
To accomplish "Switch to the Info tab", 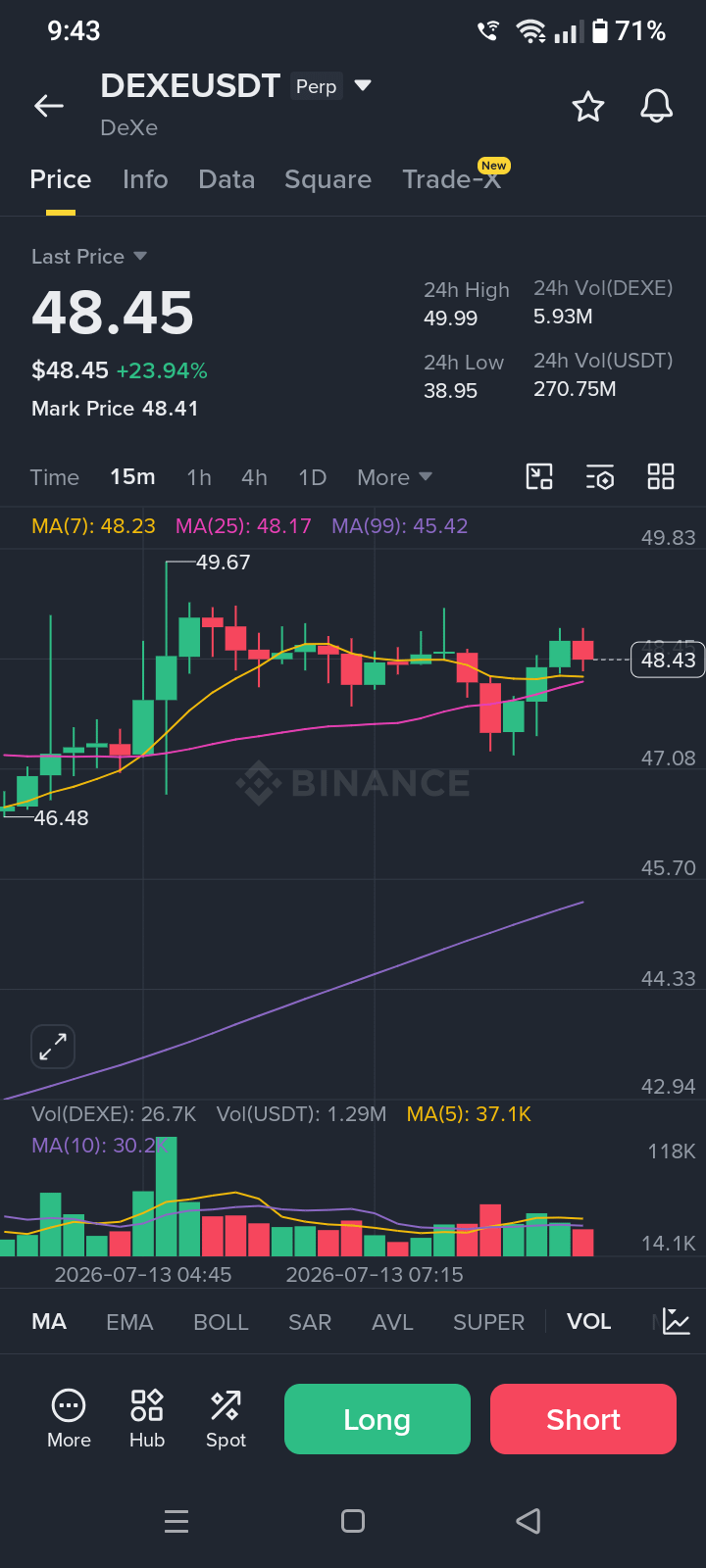I will 145,179.
